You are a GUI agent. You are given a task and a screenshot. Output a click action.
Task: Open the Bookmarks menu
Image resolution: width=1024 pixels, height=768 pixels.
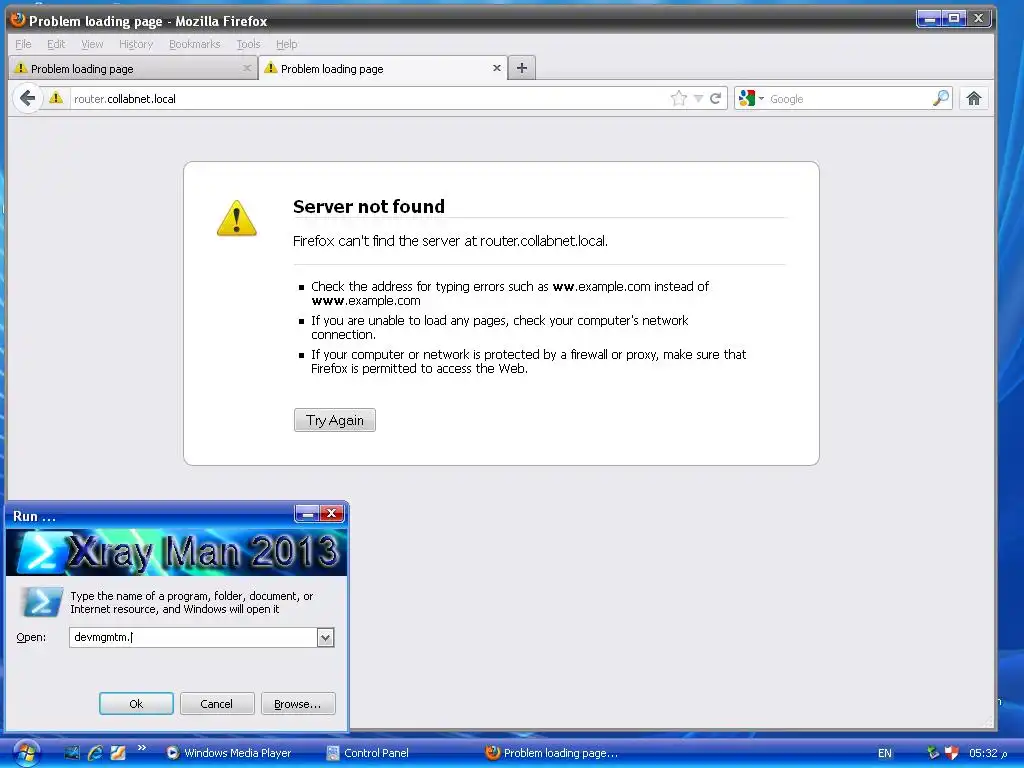(194, 44)
